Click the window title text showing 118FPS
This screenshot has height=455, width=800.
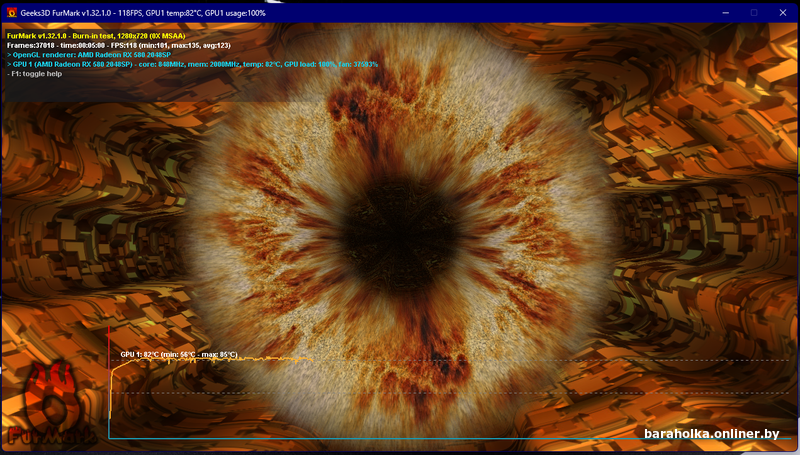point(143,13)
